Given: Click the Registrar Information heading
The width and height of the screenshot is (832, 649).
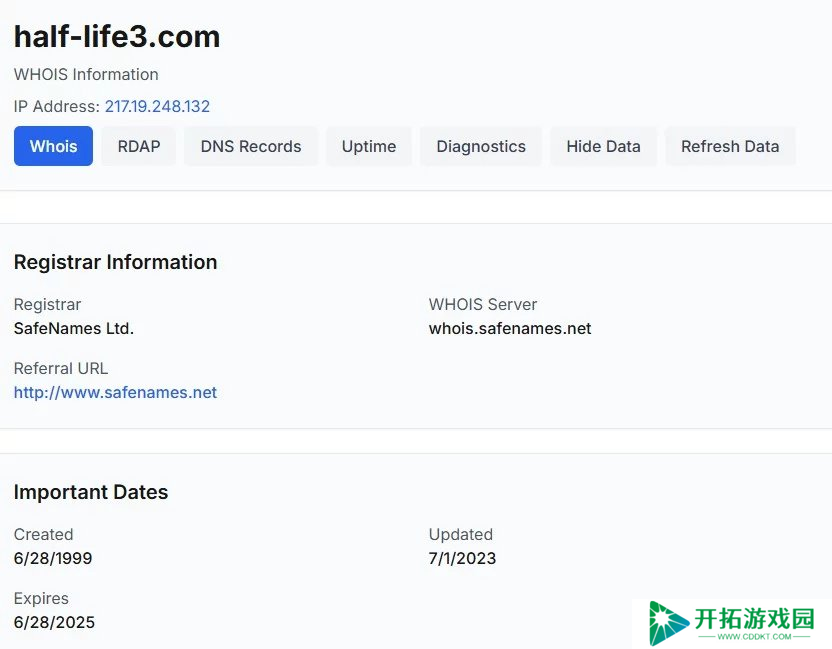Looking at the screenshot, I should click(x=115, y=262).
